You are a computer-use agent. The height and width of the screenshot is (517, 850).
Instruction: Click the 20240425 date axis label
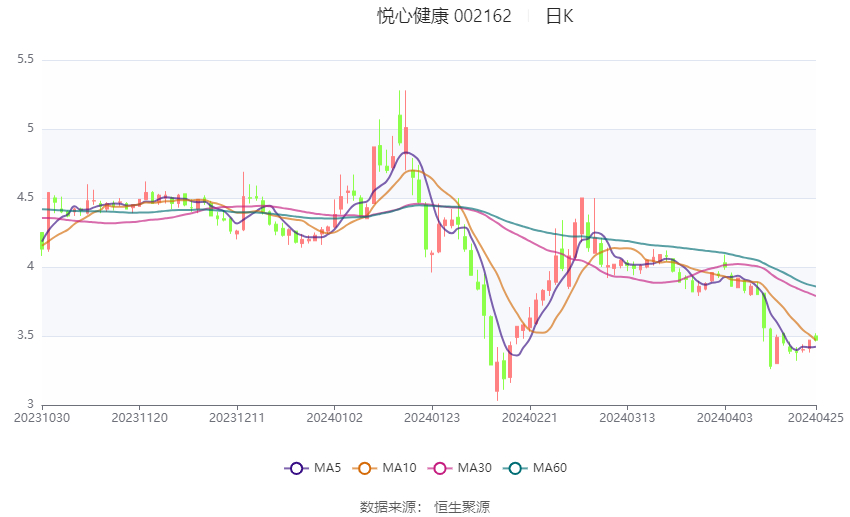816,418
